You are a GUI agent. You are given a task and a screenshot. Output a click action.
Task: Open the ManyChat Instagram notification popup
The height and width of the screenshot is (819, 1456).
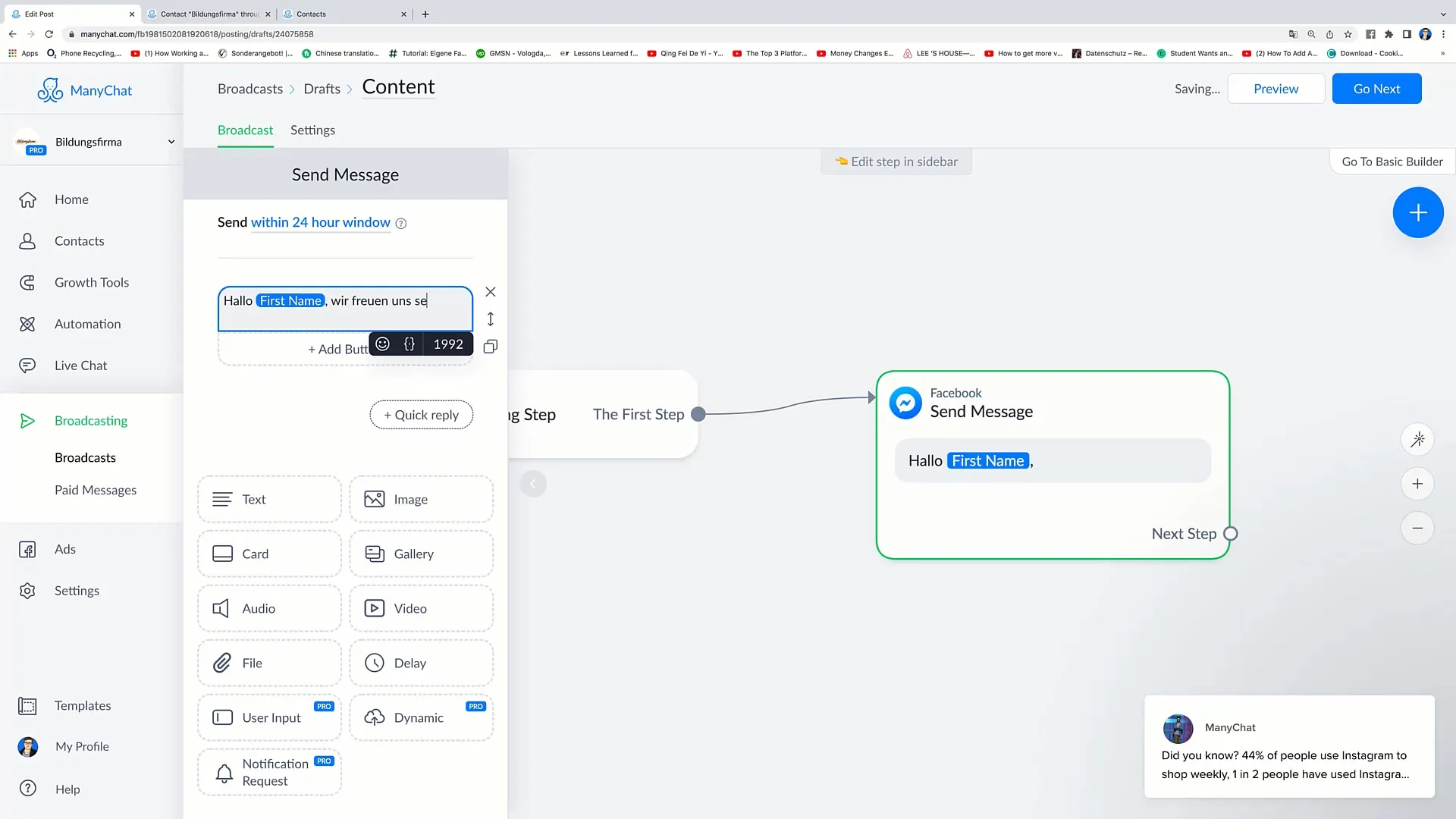click(1289, 746)
